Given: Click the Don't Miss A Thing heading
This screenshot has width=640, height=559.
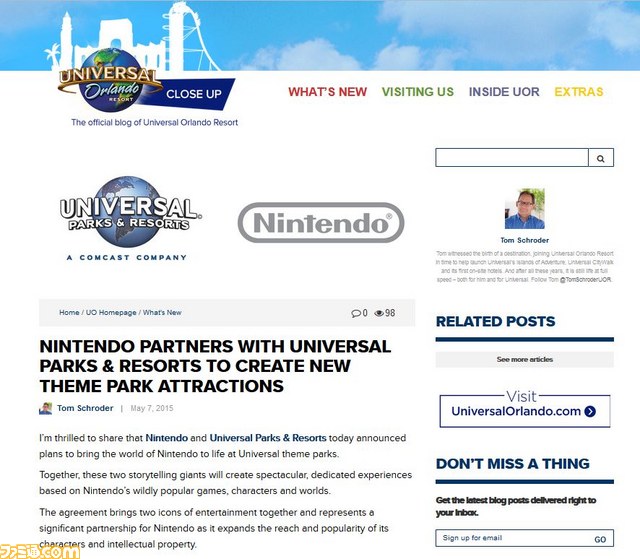Looking at the screenshot, I should click(x=513, y=464).
